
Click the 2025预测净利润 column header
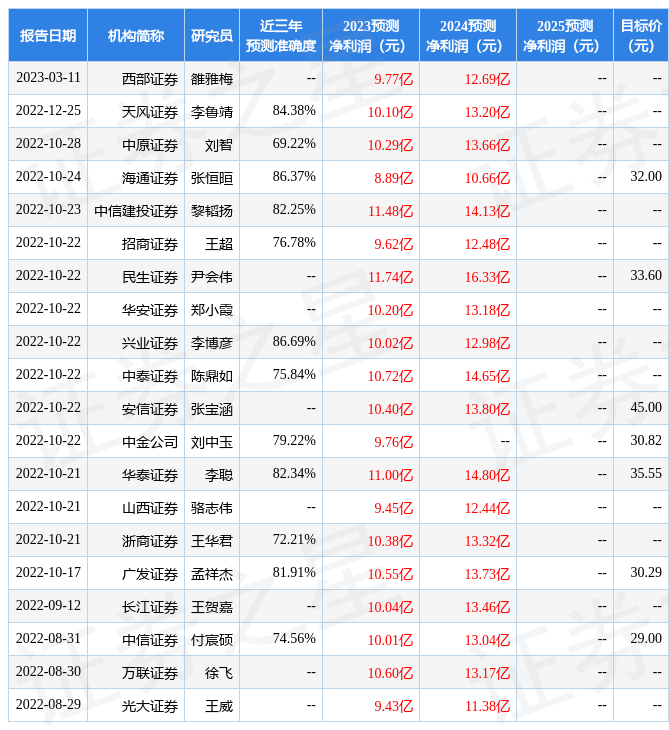click(x=564, y=36)
